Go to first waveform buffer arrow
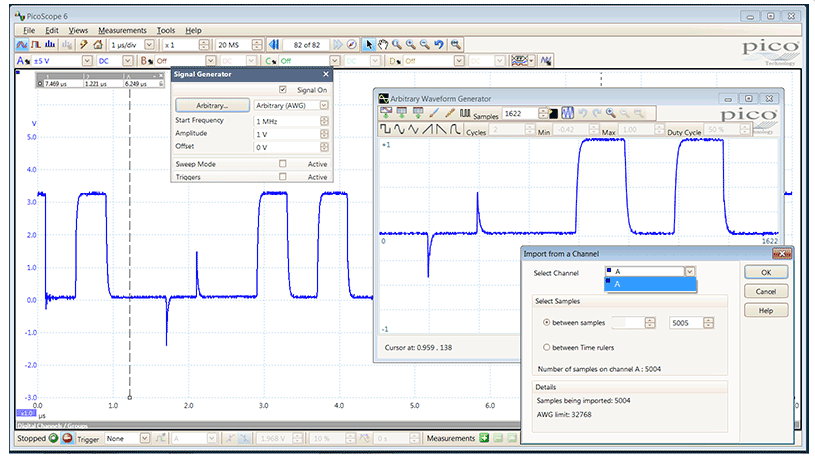This screenshot has width=815, height=459. pyautogui.click(x=274, y=45)
